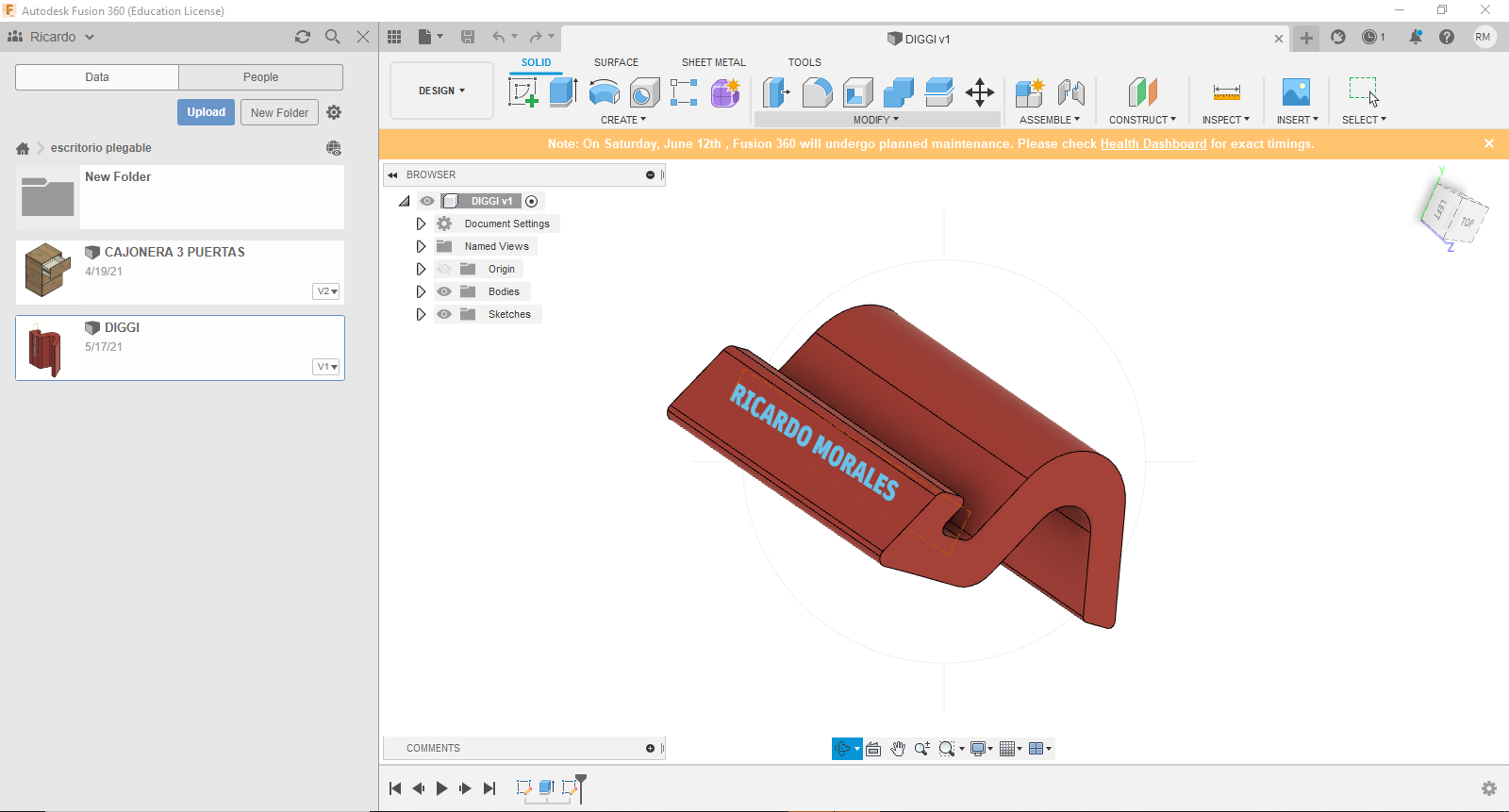
Task: Open the RM user profile button
Action: pyautogui.click(x=1484, y=37)
